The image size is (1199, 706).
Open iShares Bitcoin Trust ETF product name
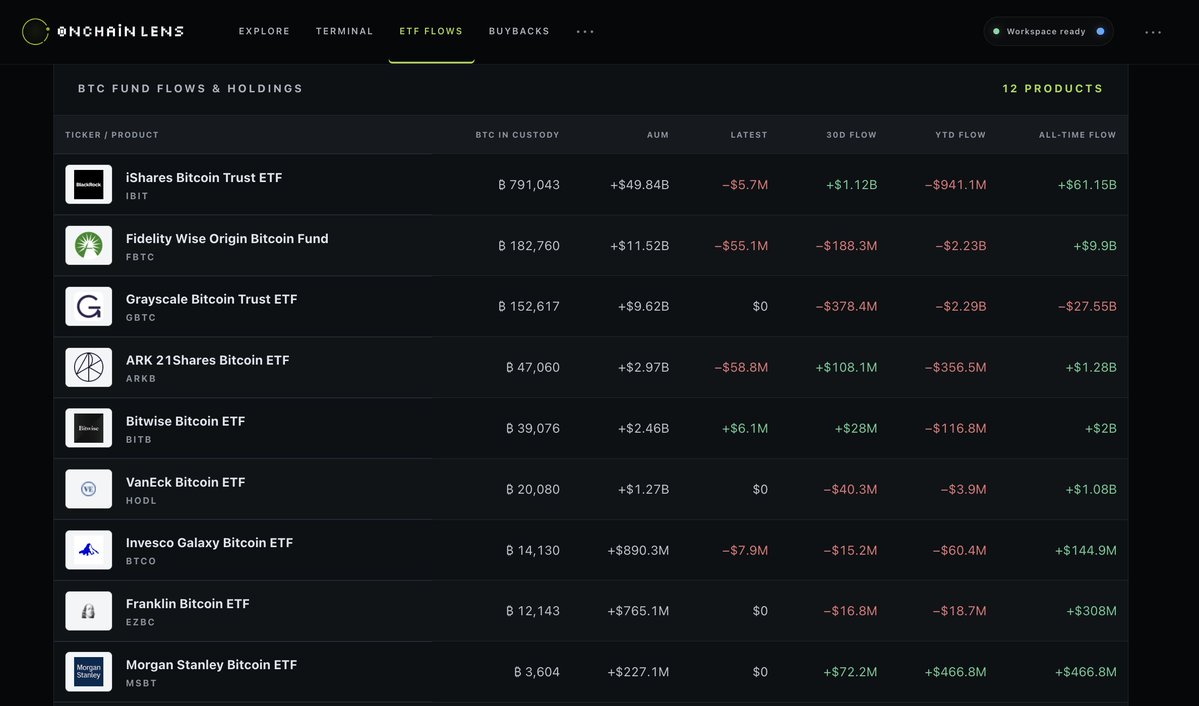click(x=204, y=177)
